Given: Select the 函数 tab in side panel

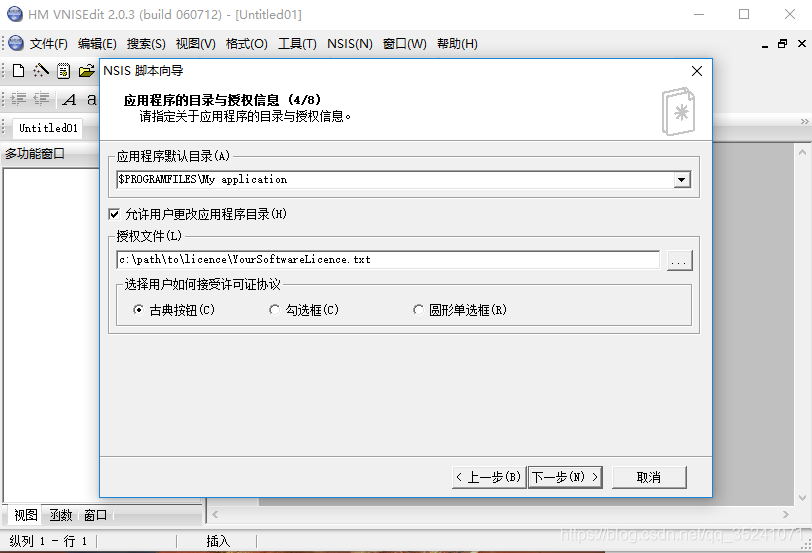Looking at the screenshot, I should (x=61, y=515).
